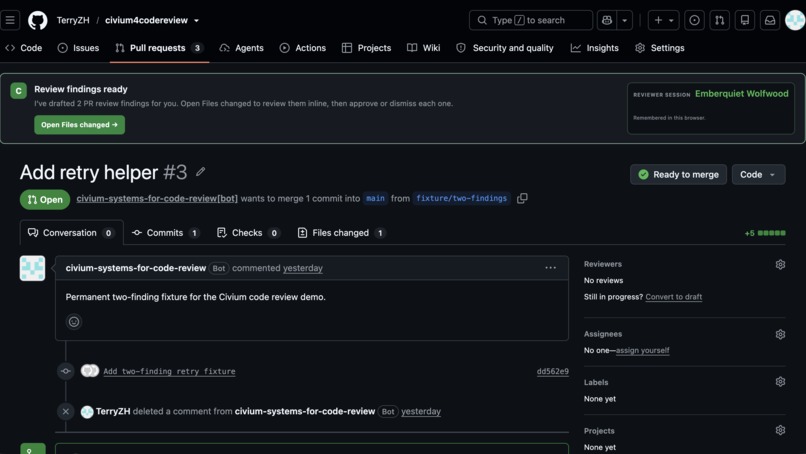The width and height of the screenshot is (806, 454).
Task: Click the Convert to draft link
Action: click(x=673, y=297)
